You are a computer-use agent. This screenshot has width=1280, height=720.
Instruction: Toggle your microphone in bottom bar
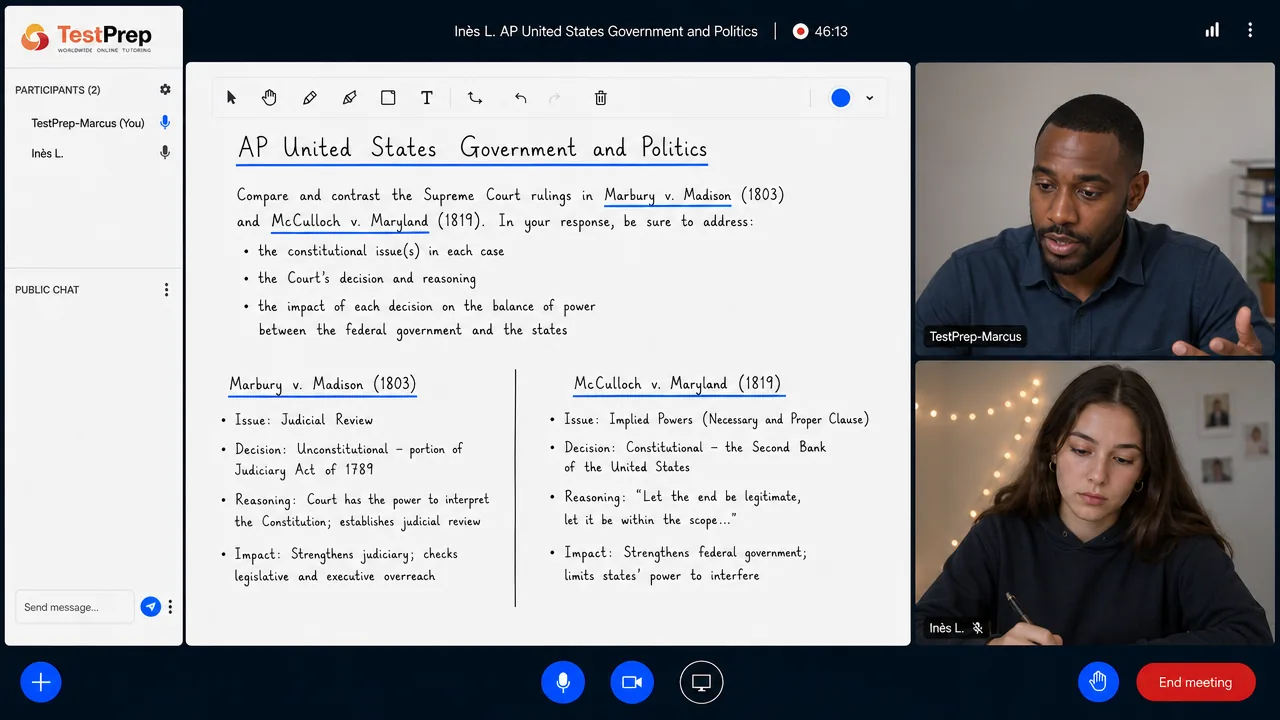(563, 683)
